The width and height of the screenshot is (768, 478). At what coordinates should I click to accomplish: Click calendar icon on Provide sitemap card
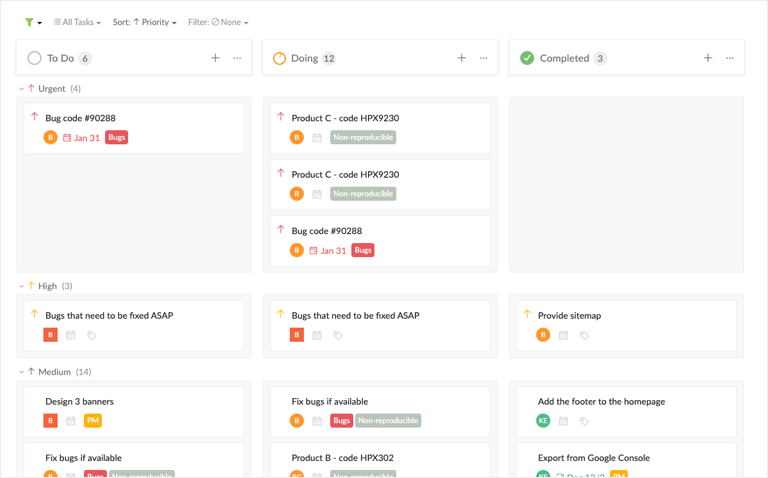point(563,335)
